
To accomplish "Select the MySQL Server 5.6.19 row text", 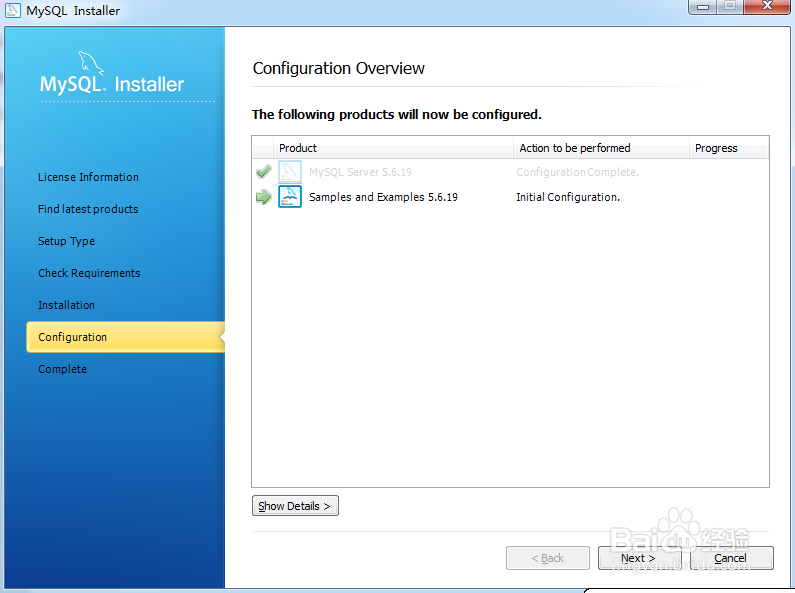I will pos(360,172).
